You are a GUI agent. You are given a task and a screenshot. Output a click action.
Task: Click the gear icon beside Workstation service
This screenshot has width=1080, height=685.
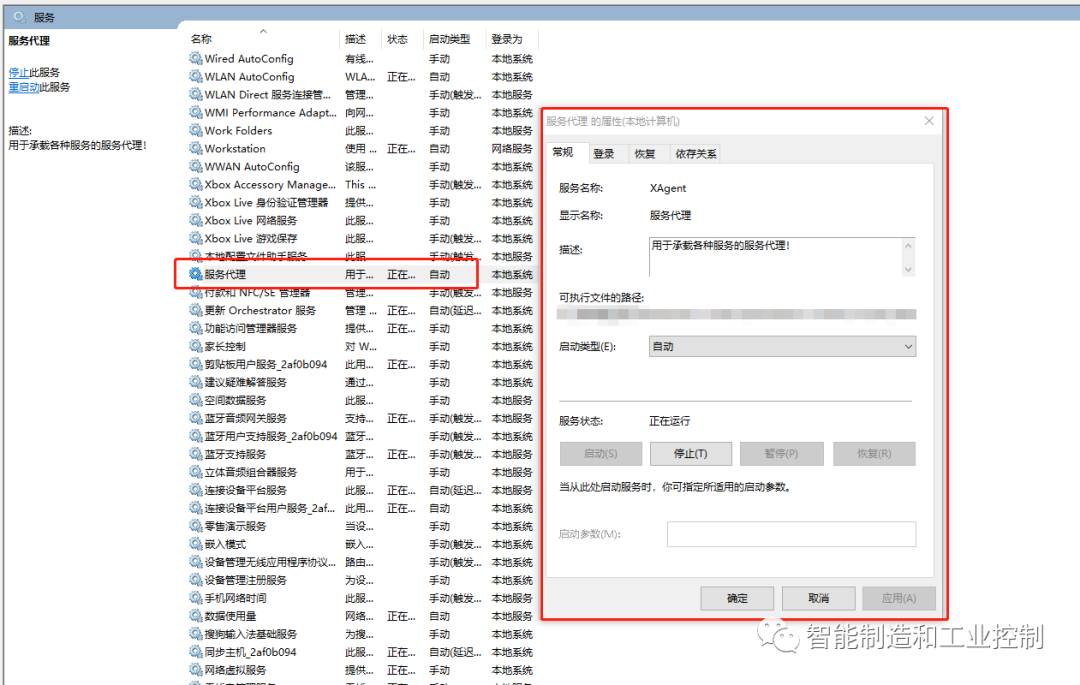point(195,149)
